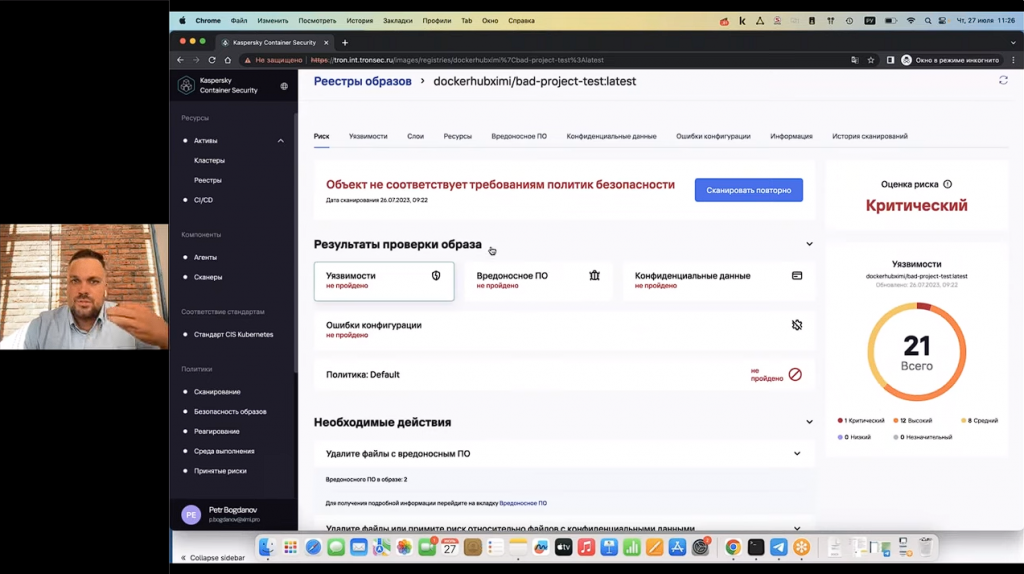Open Chrome three-dot menu

1013,60
